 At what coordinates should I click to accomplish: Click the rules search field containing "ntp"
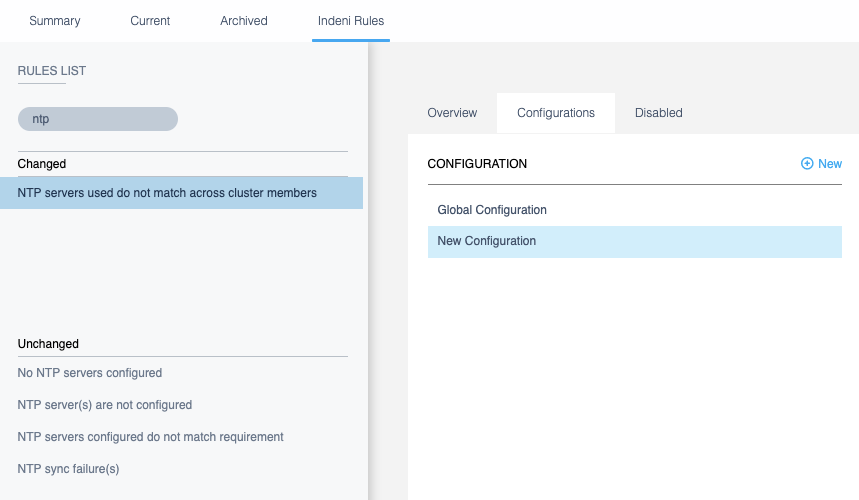pyautogui.click(x=98, y=119)
